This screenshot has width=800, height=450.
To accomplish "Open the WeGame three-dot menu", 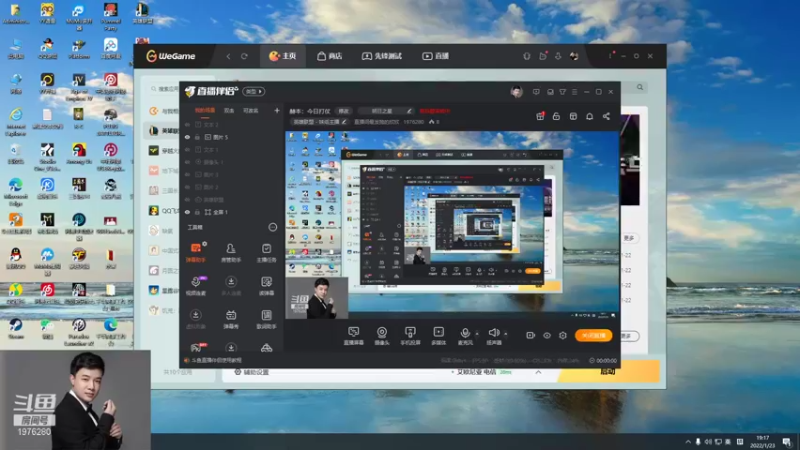I will pyautogui.click(x=610, y=56).
